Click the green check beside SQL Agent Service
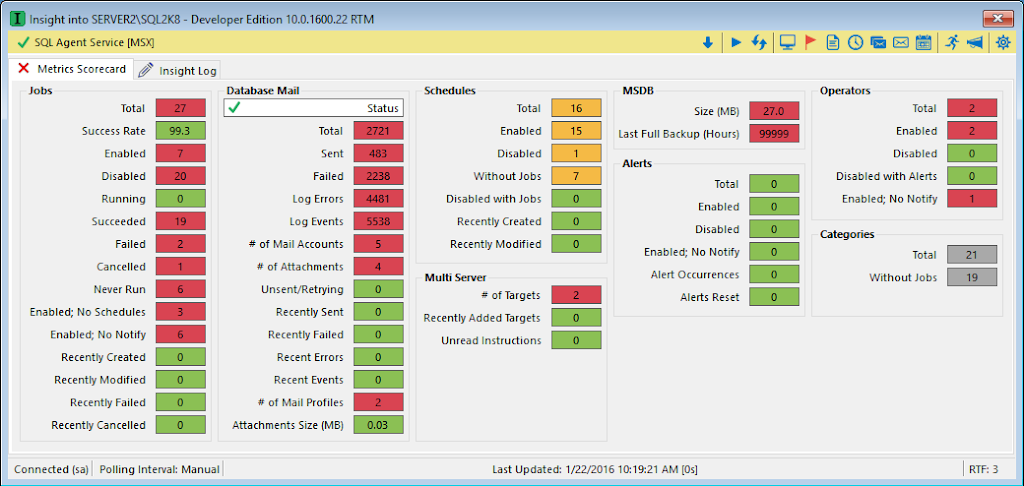Screen dimensions: 1024x486 [x=24, y=42]
